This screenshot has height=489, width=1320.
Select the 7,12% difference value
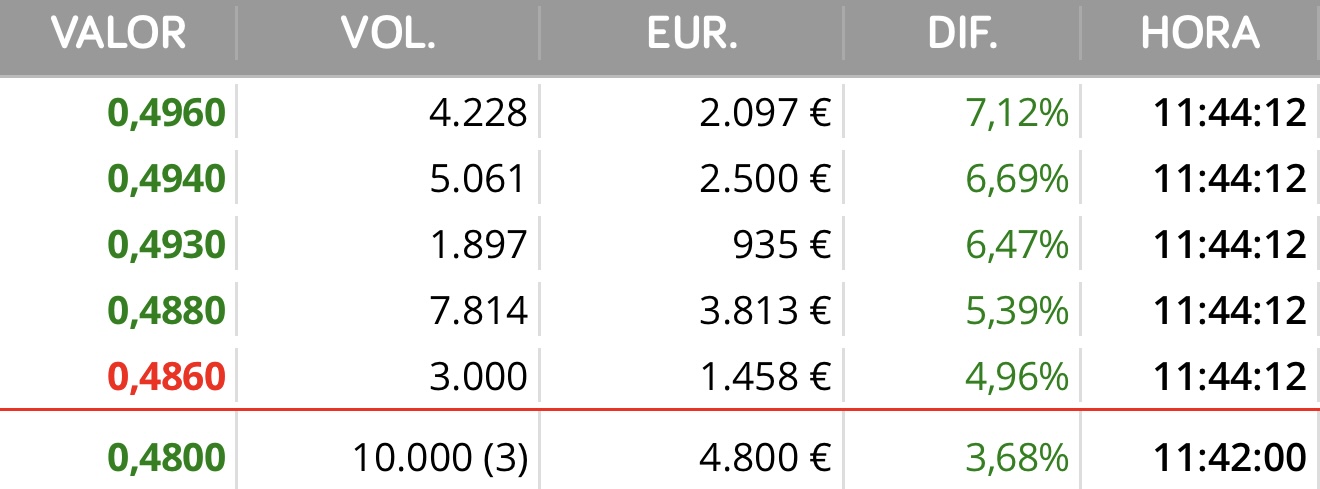pyautogui.click(x=1018, y=114)
